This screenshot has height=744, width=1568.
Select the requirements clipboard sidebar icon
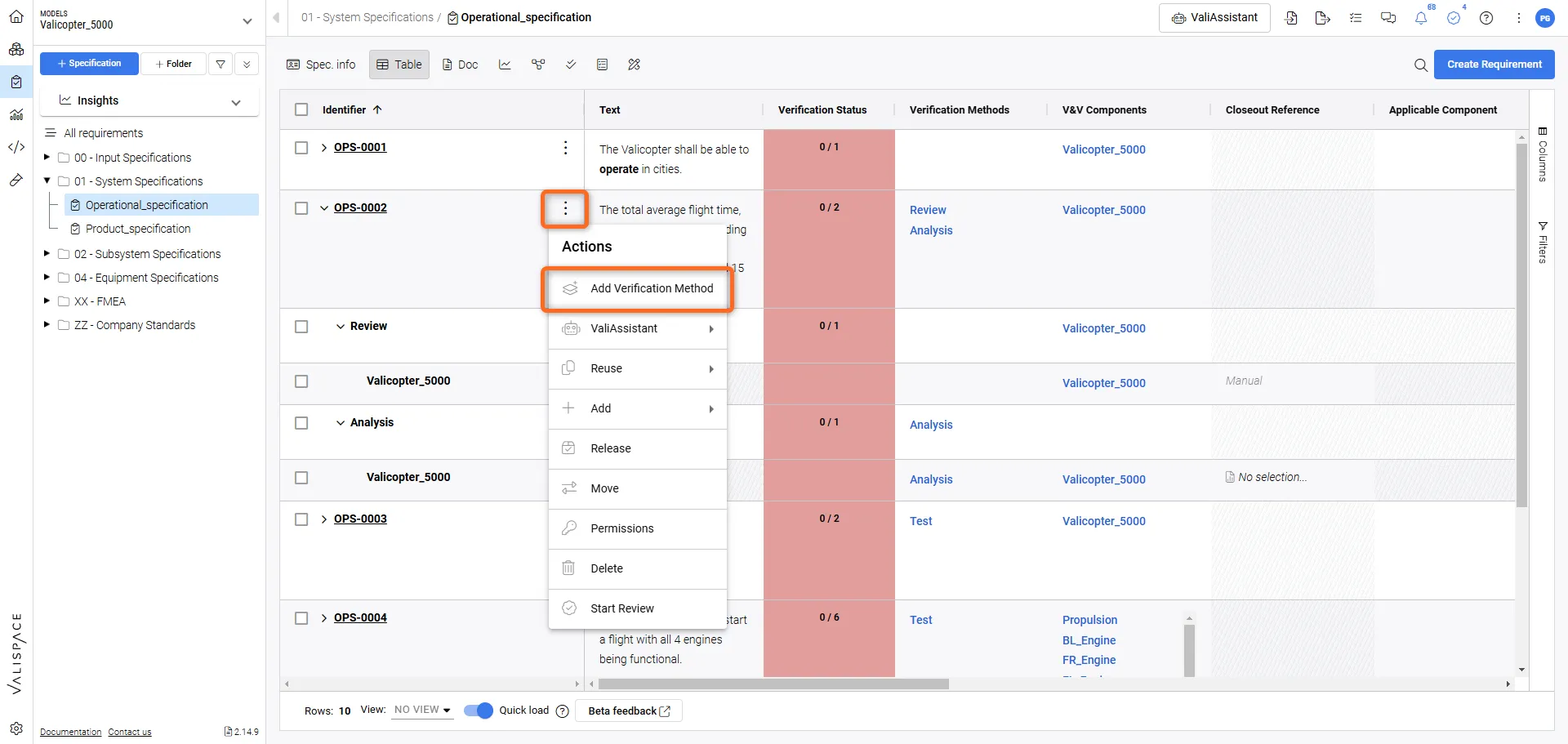(x=16, y=82)
